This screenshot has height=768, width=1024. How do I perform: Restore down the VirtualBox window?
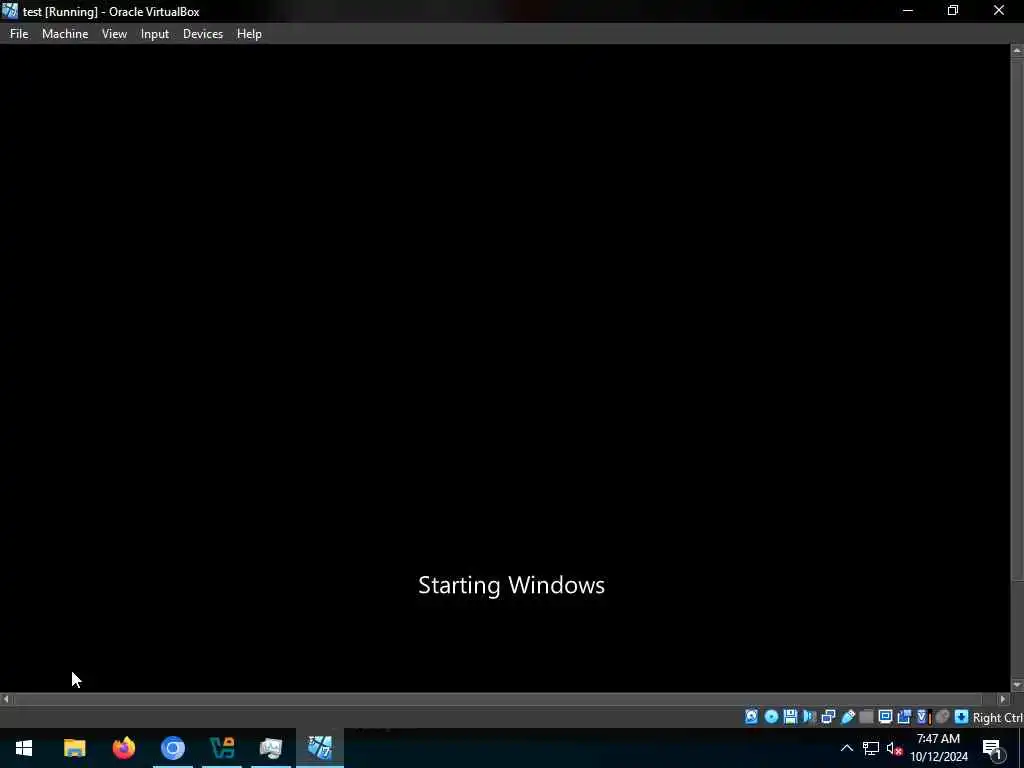point(953,11)
